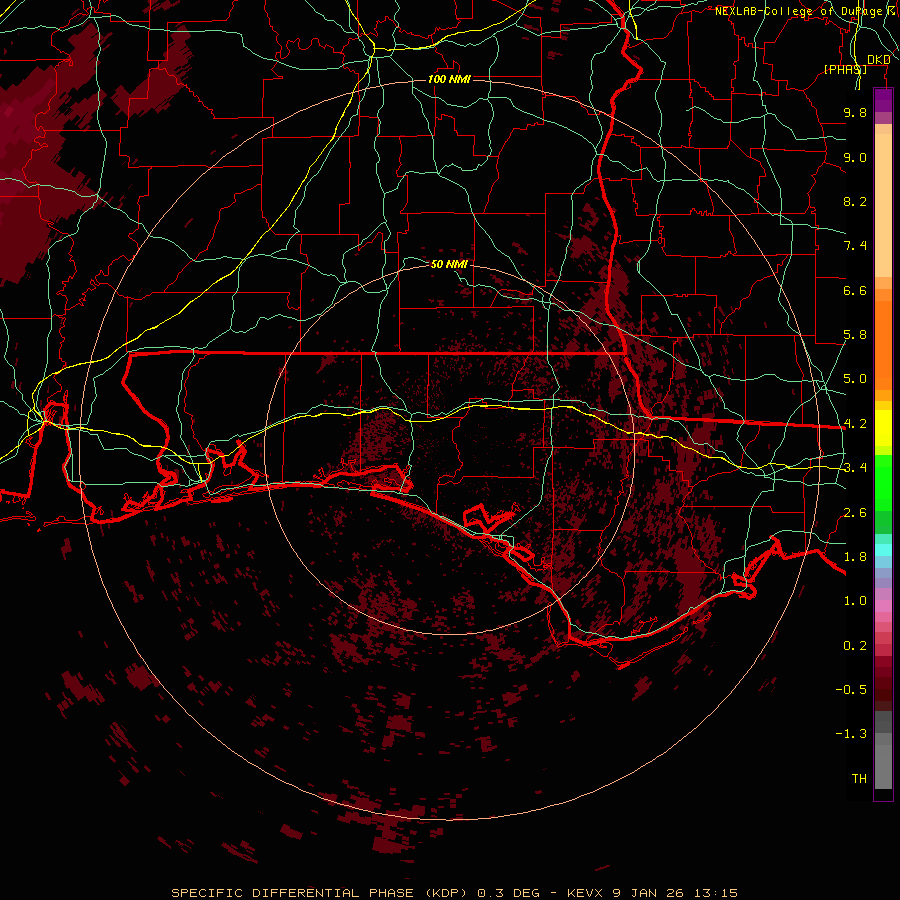Image resolution: width=900 pixels, height=900 pixels.
Task: Pick the 1.0 scale value
Action: pyautogui.click(x=855, y=601)
